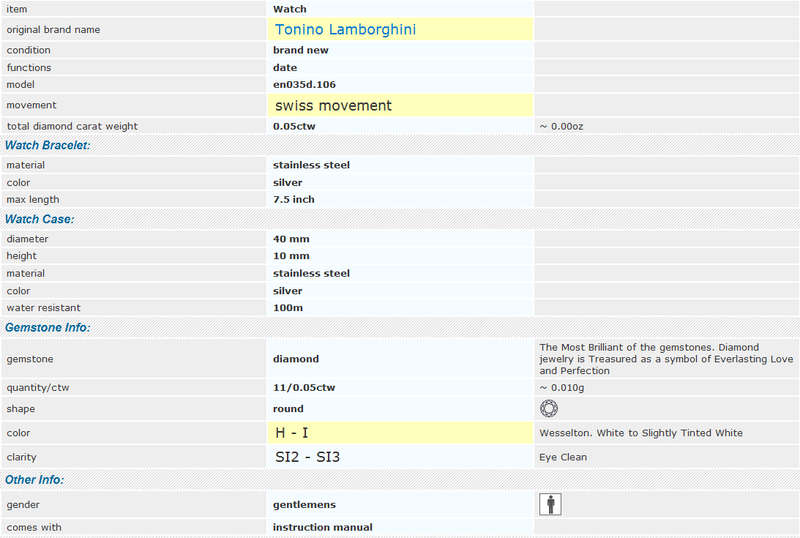Click the gentlemens gender figure icon
This screenshot has height=538, width=800.
point(550,504)
